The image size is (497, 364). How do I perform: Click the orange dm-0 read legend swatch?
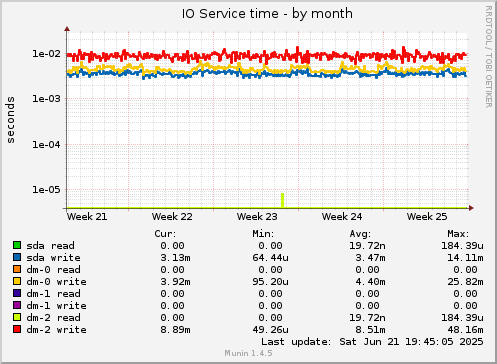17,269
